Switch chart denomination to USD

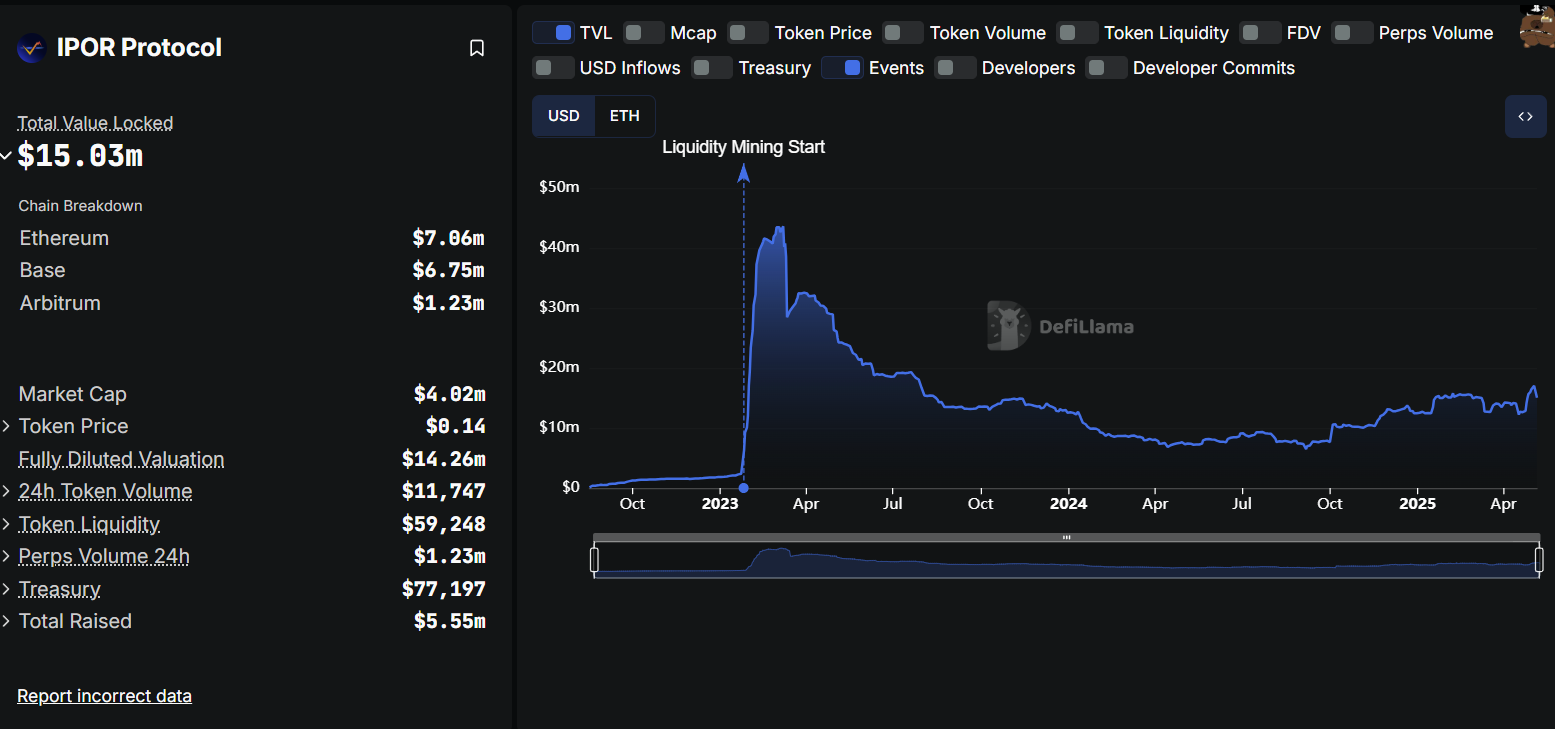(x=564, y=116)
